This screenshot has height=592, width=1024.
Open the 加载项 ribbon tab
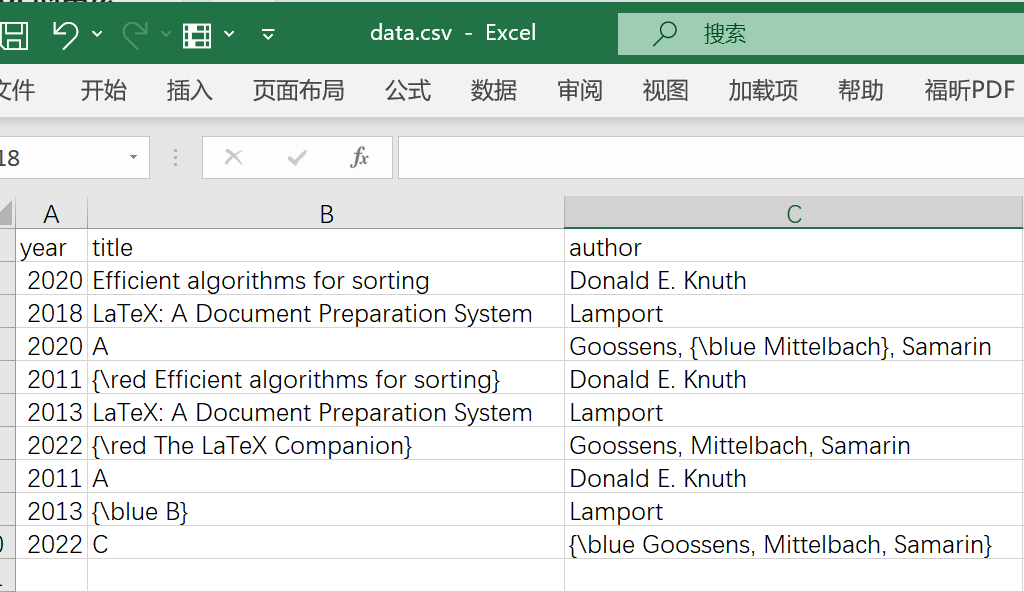(x=763, y=90)
